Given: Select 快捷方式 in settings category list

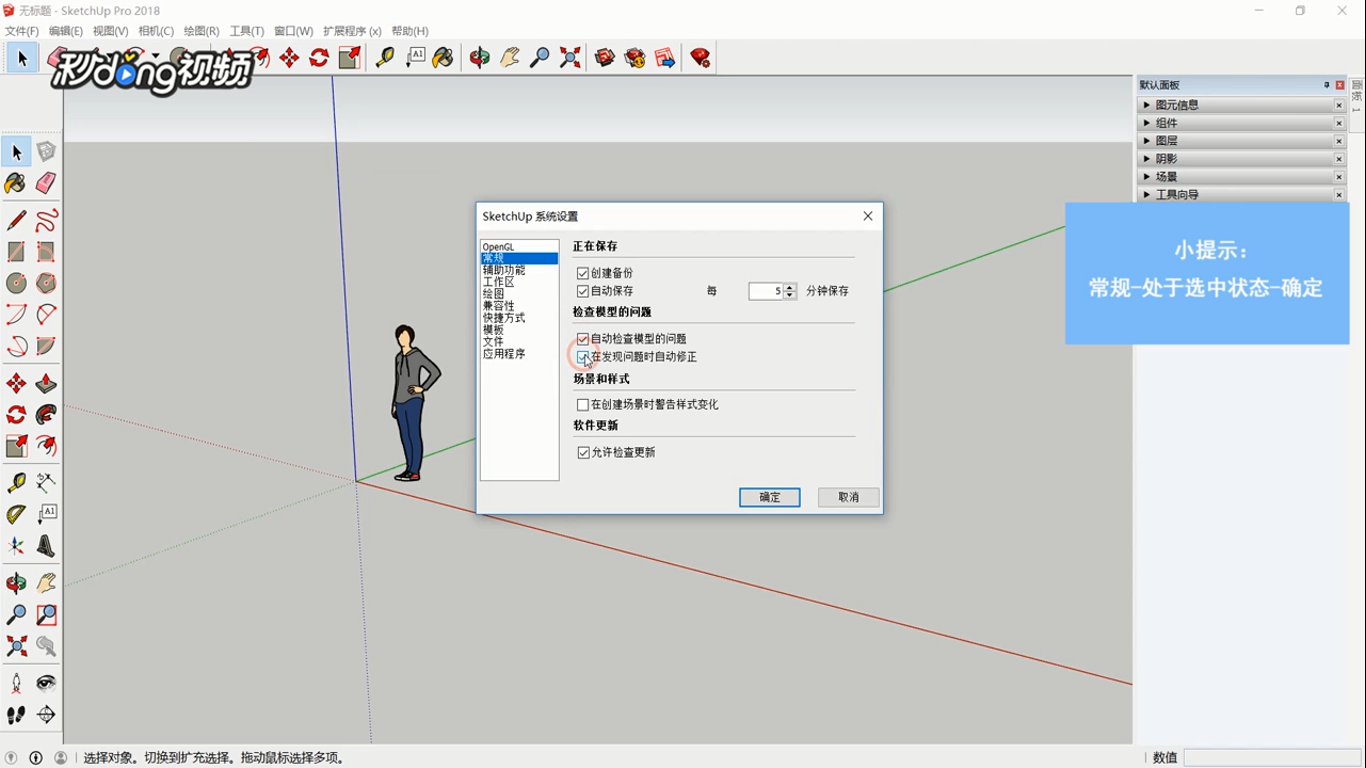Looking at the screenshot, I should 504,318.
